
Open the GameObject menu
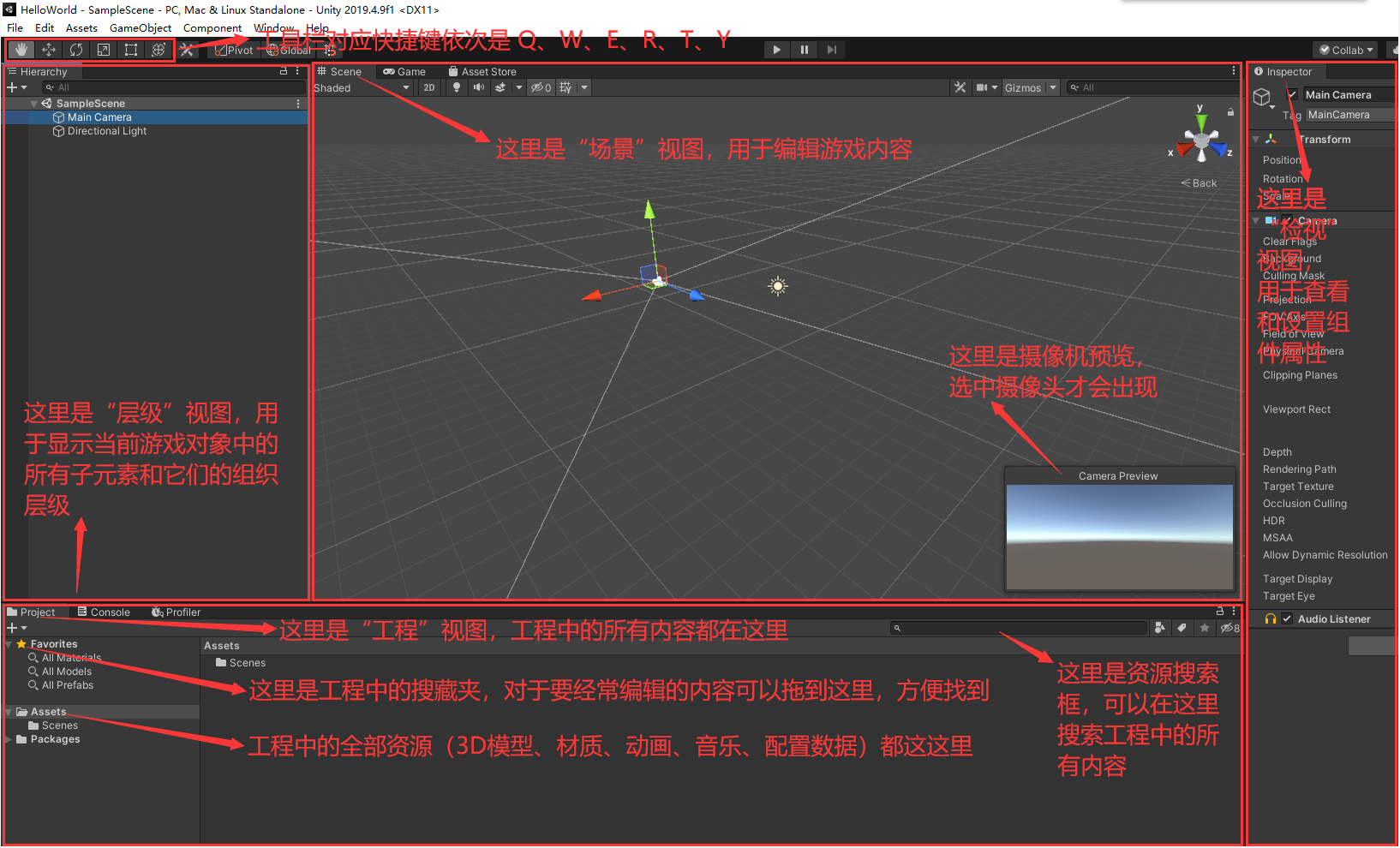pos(140,27)
